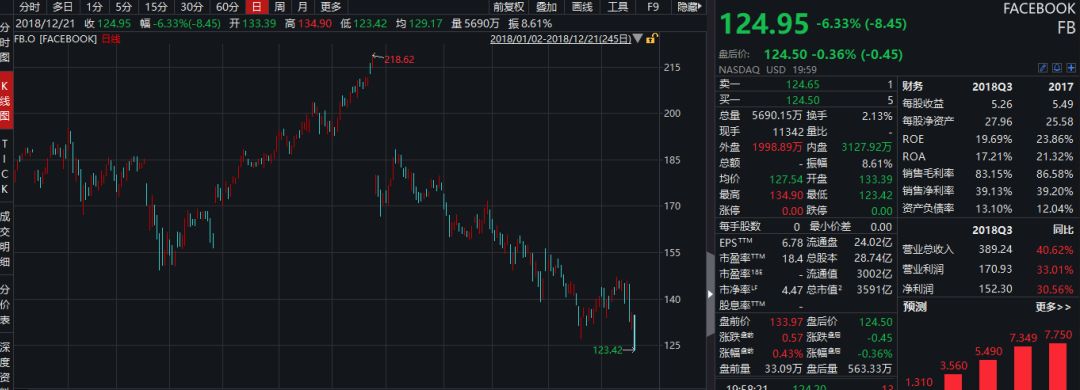Open the 分价表 sidebar tab
Screen dimensions: 1080x390
pos(6,306)
